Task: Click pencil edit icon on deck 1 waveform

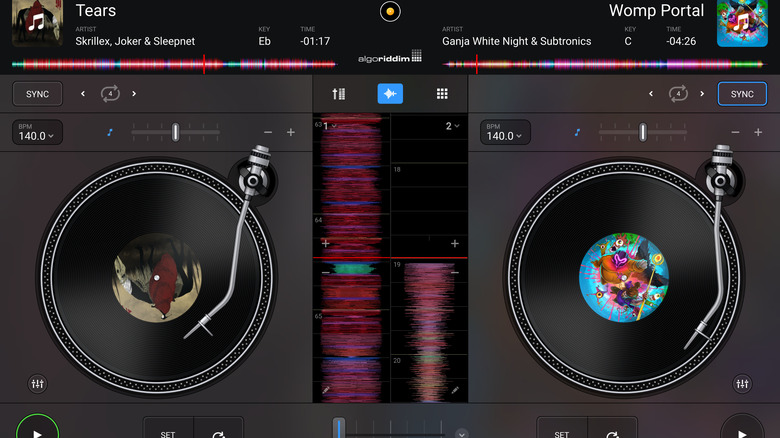Action: tap(326, 389)
